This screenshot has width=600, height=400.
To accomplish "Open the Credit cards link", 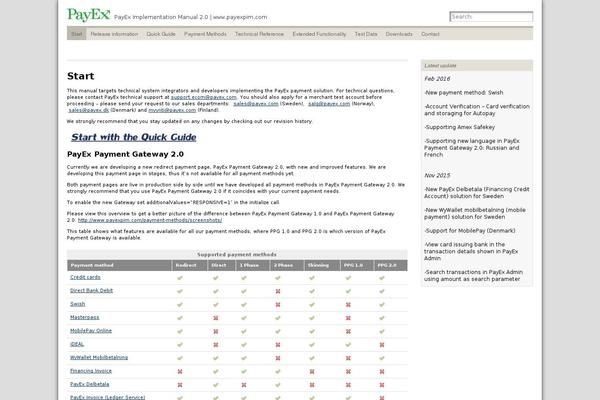I will 85,277.
